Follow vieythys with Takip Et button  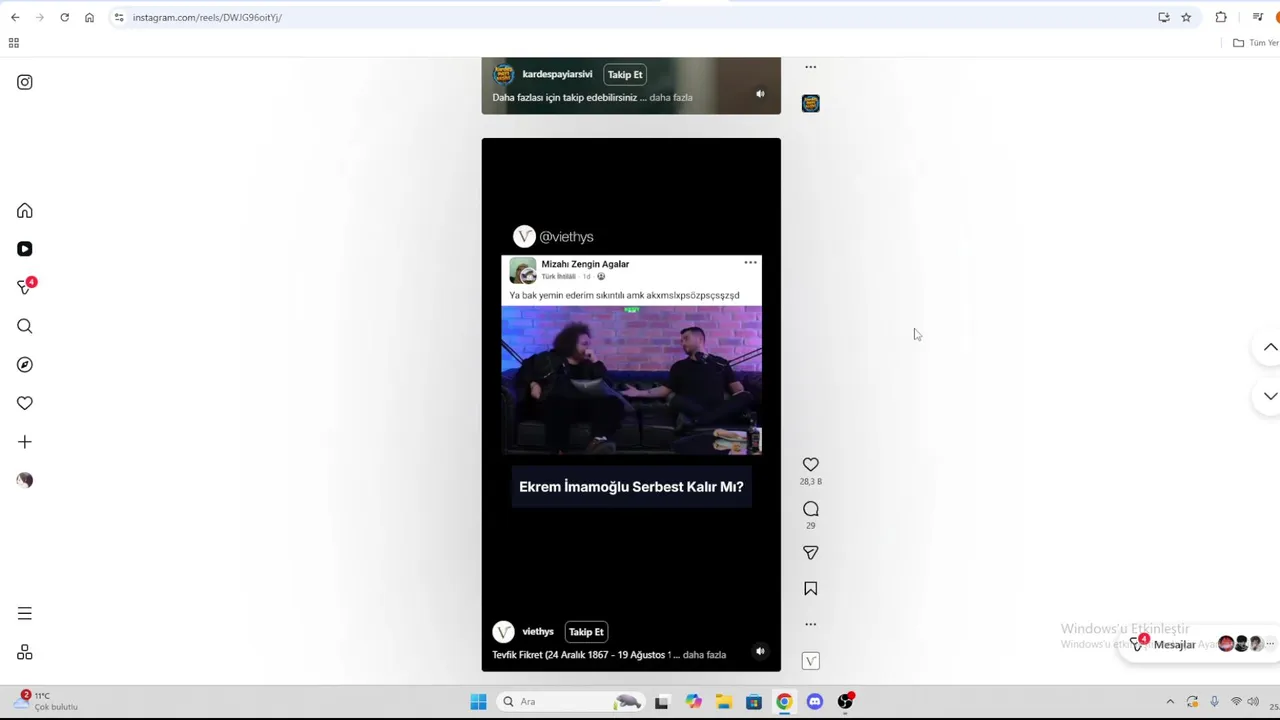[x=586, y=632]
